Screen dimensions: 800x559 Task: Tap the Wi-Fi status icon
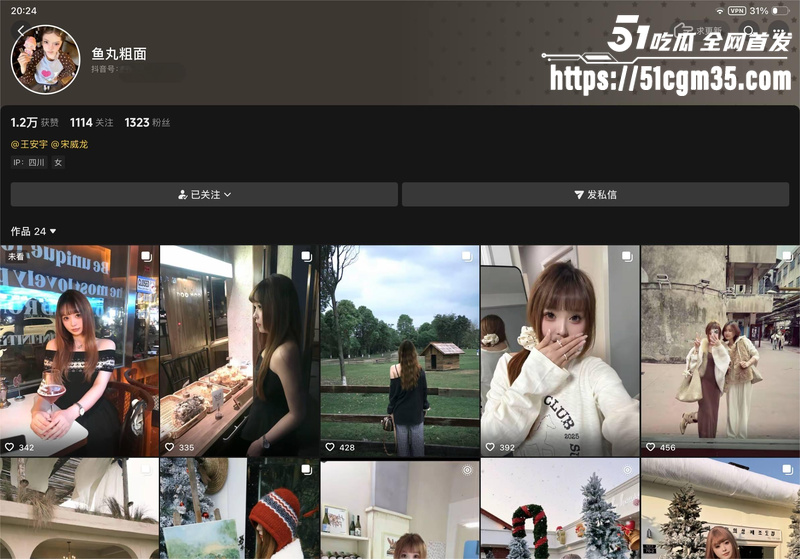(x=720, y=11)
